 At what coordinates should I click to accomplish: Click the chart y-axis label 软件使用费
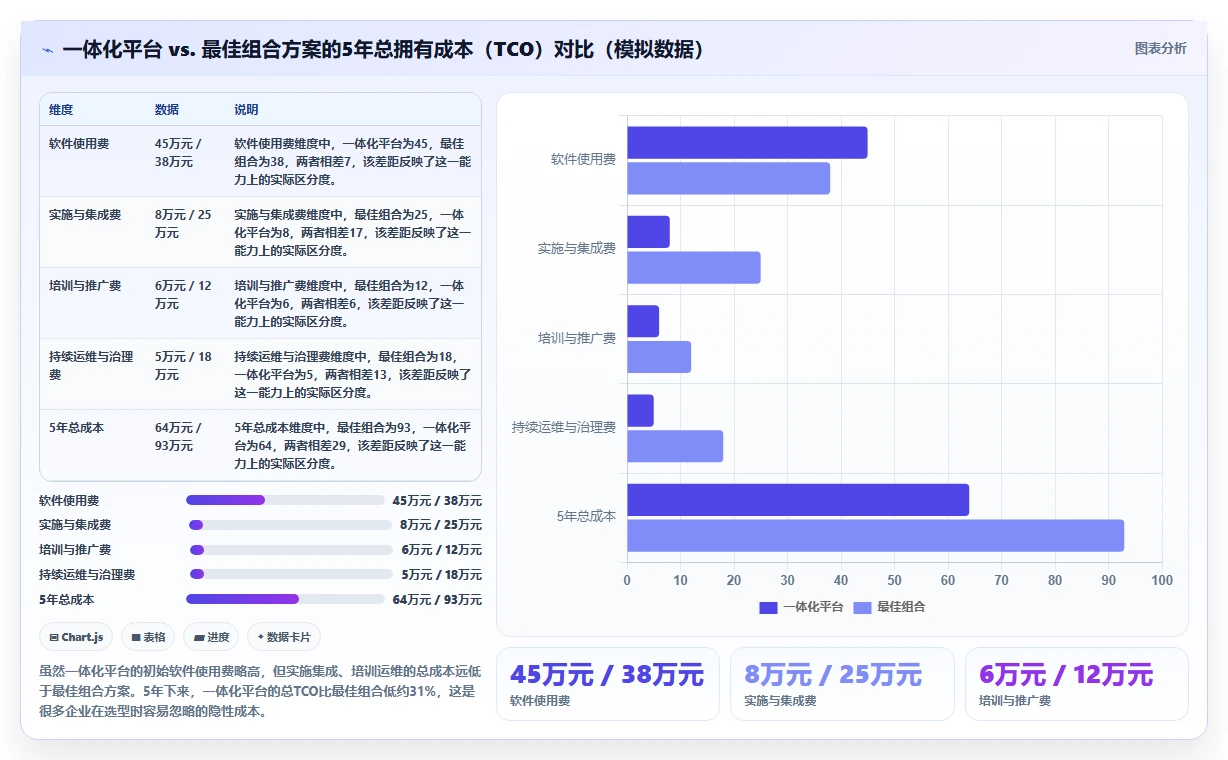(583, 159)
